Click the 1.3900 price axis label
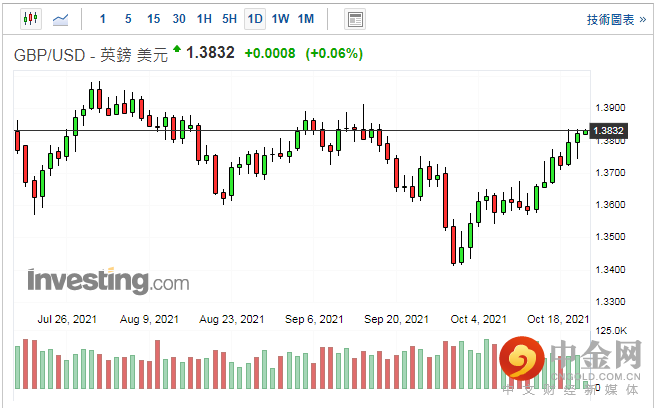The width and height of the screenshot is (656, 408). point(610,108)
